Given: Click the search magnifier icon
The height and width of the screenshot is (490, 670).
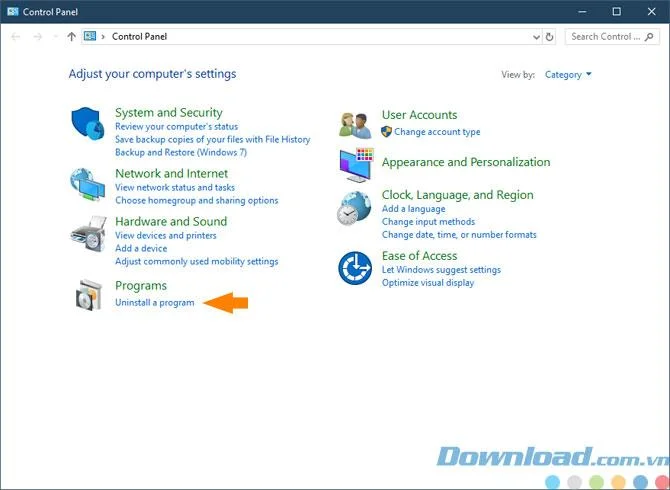Looking at the screenshot, I should pos(649,37).
